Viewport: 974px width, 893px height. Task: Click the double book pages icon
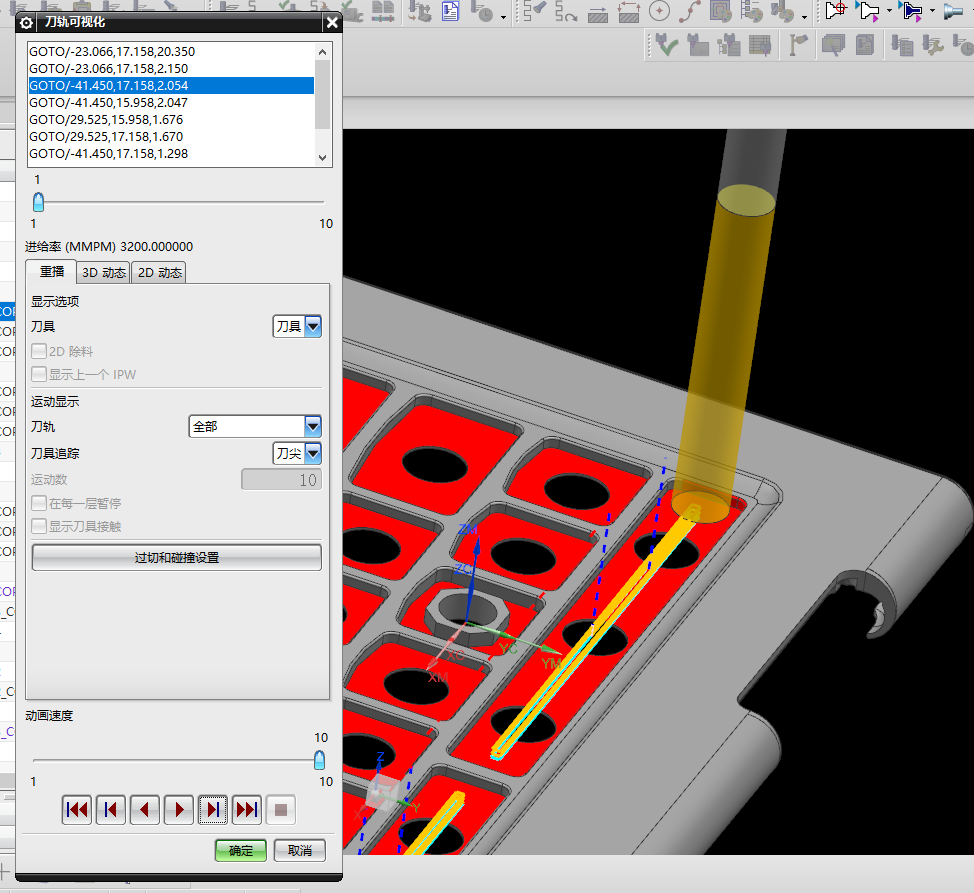coord(383,11)
